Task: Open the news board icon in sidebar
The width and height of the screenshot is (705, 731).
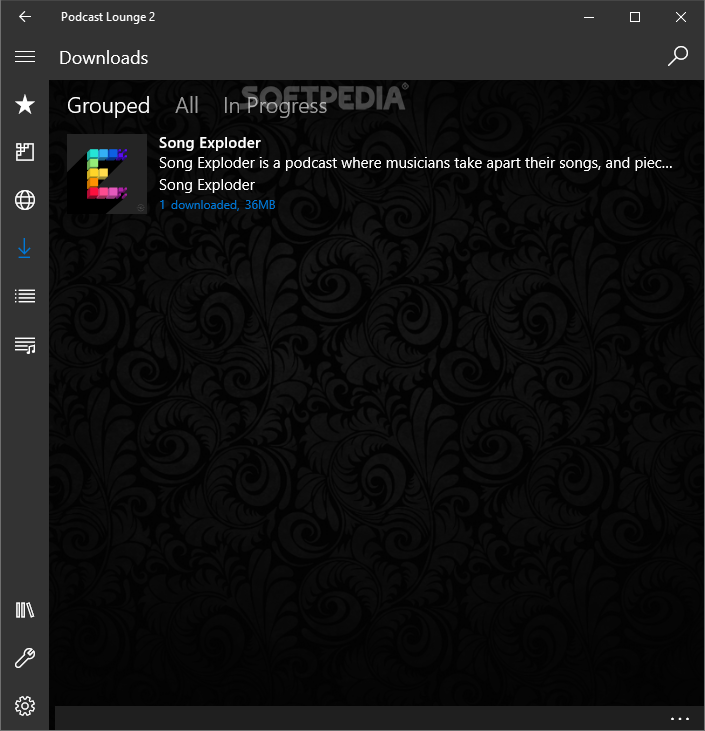Action: [25, 152]
